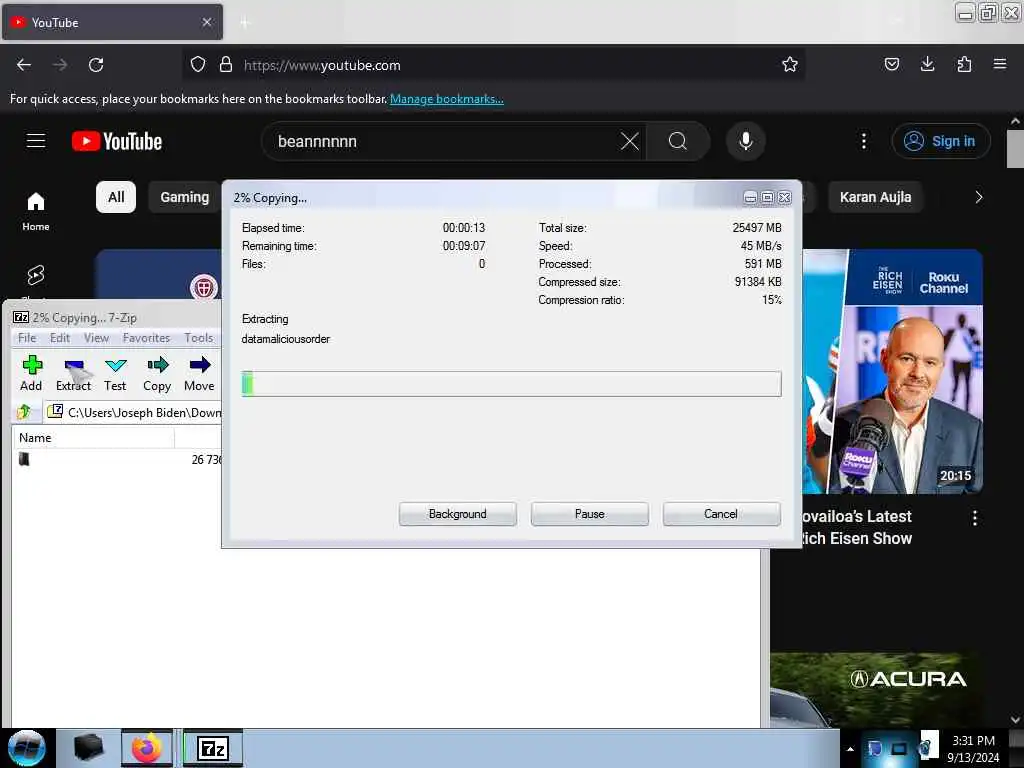Click the 7-Zip Add toolbar icon
1024x768 pixels.
point(31,373)
